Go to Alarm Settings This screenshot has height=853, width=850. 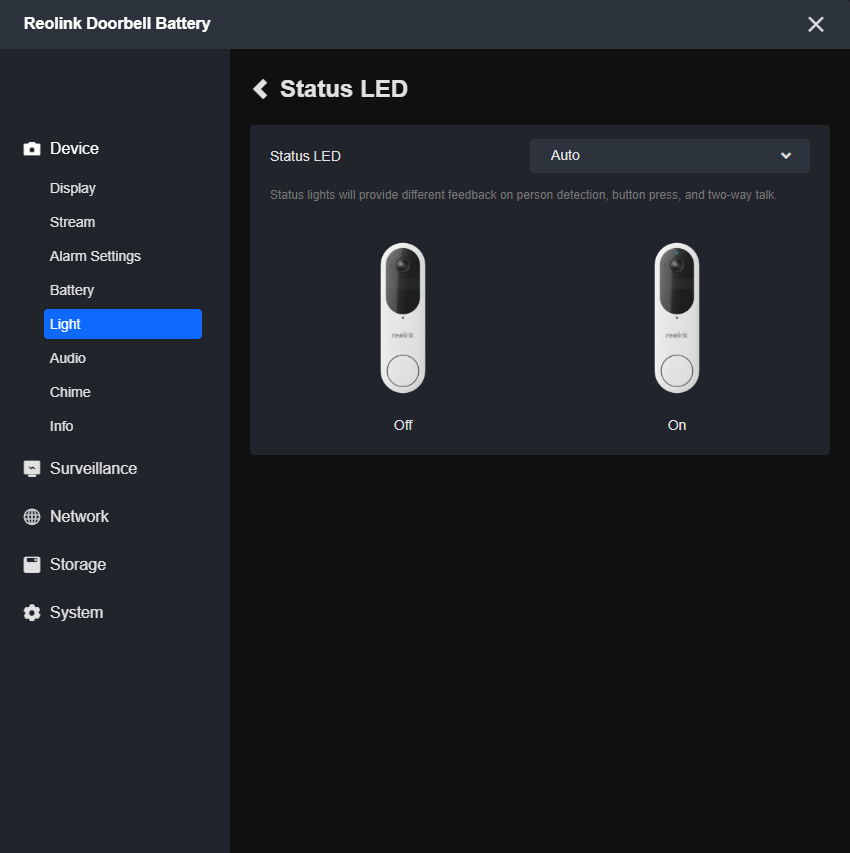[95, 256]
